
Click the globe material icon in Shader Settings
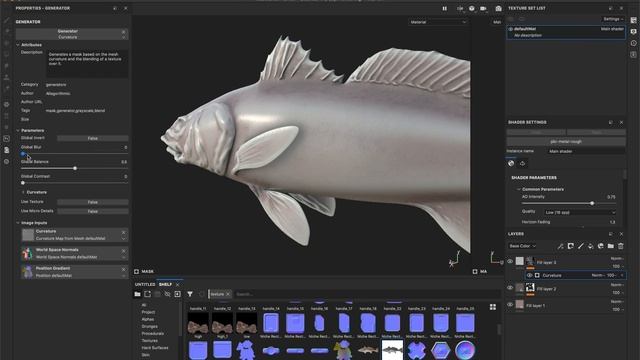tap(511, 163)
